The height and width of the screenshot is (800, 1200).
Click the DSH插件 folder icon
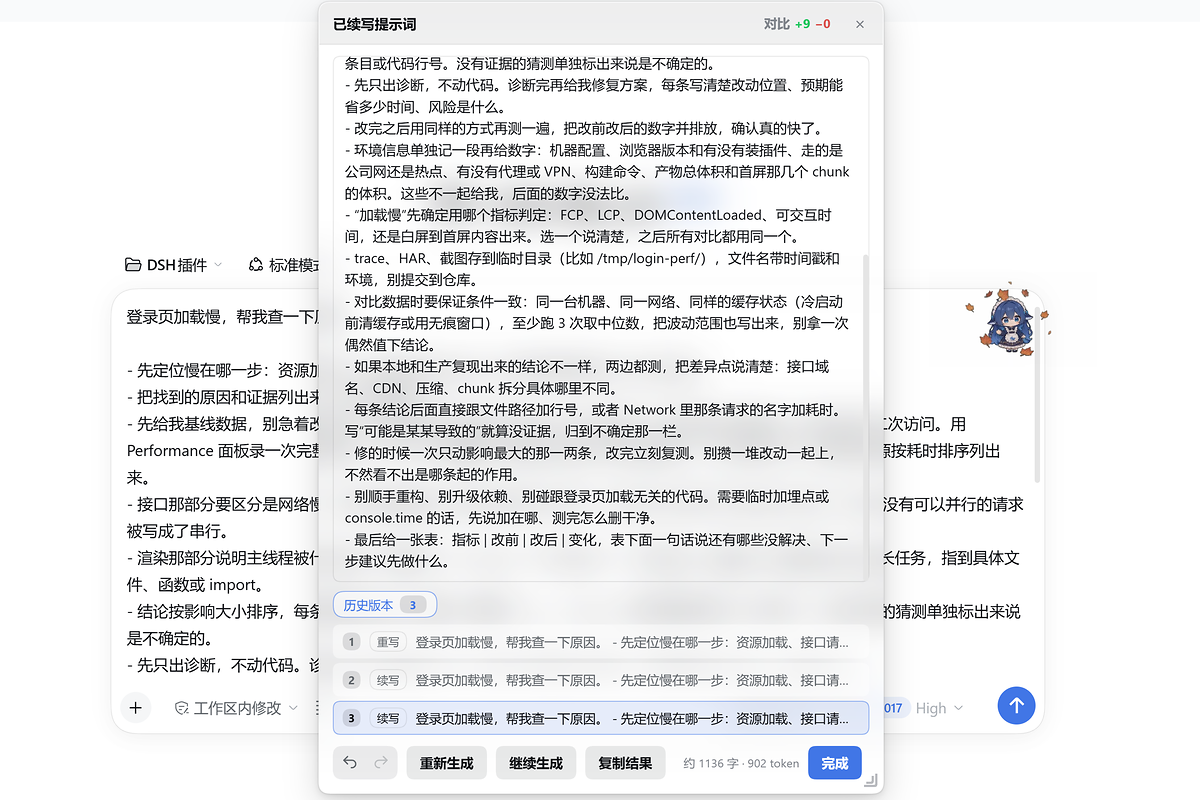click(133, 265)
